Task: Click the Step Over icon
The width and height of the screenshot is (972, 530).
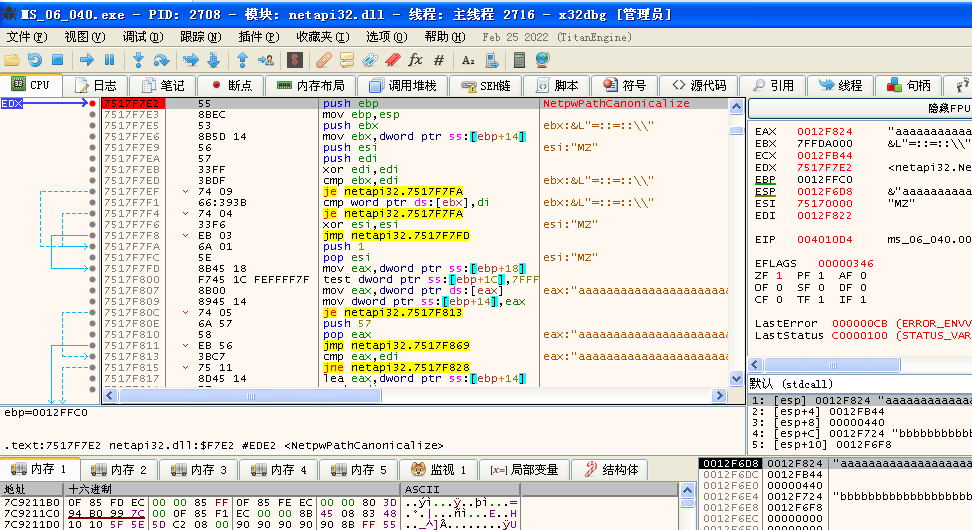Action: click(160, 60)
